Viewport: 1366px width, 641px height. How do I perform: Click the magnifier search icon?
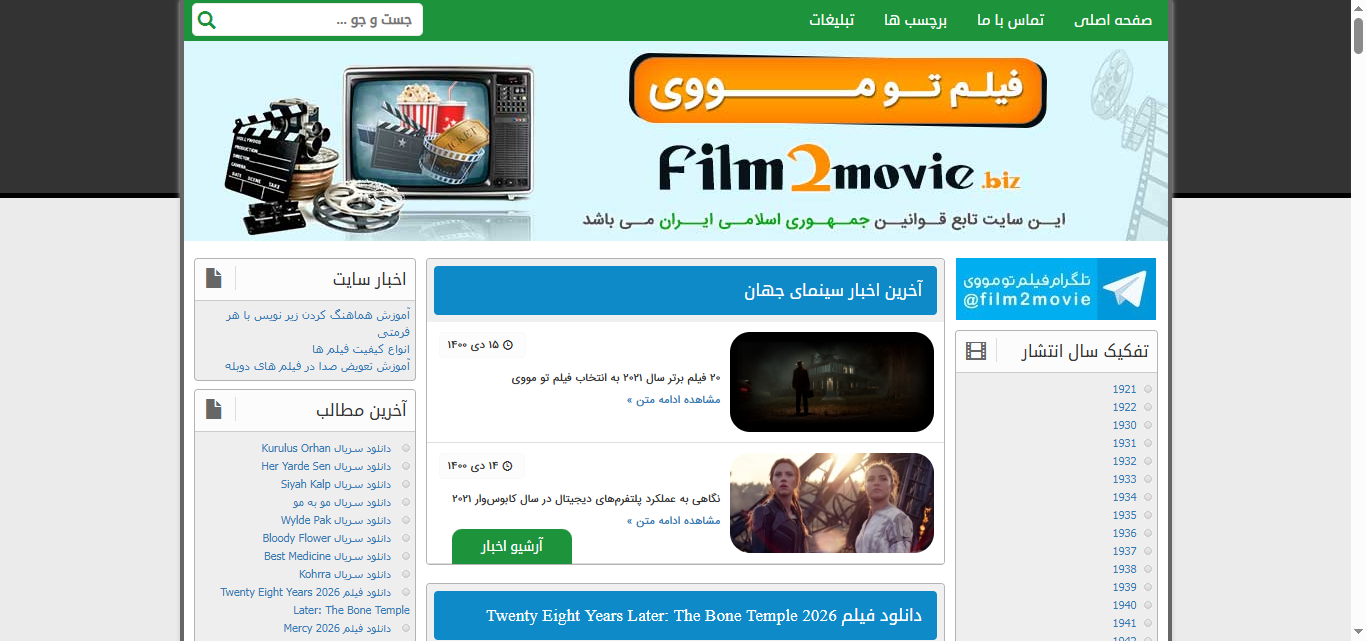pos(207,20)
